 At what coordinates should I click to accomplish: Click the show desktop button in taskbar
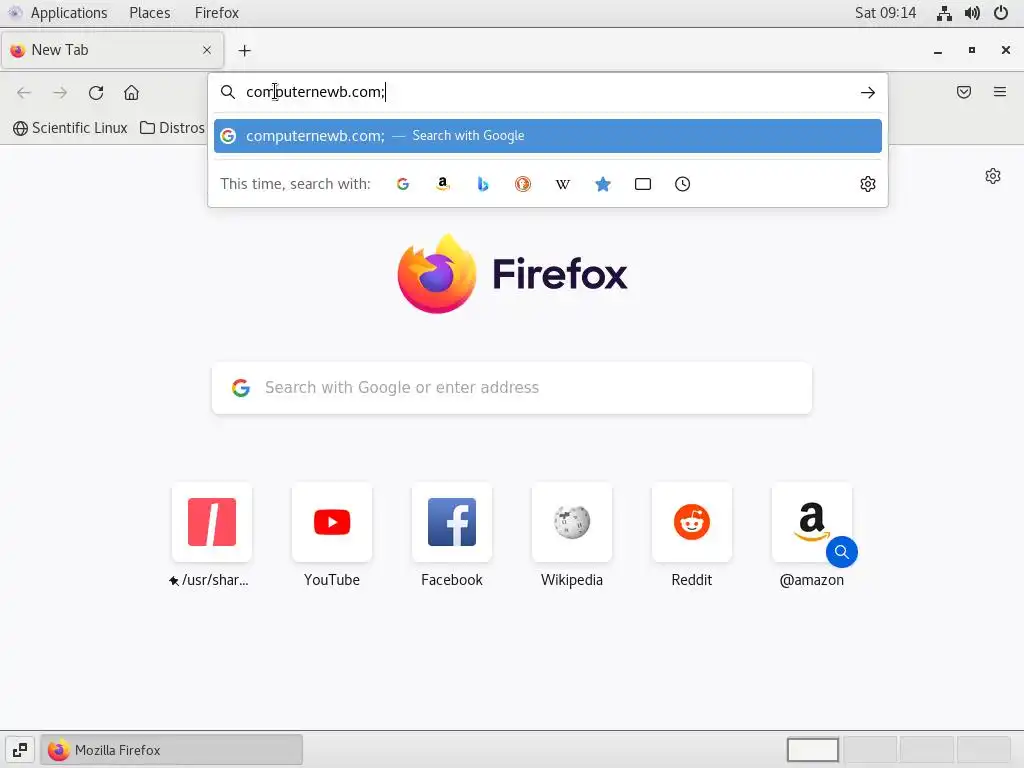(x=20, y=750)
